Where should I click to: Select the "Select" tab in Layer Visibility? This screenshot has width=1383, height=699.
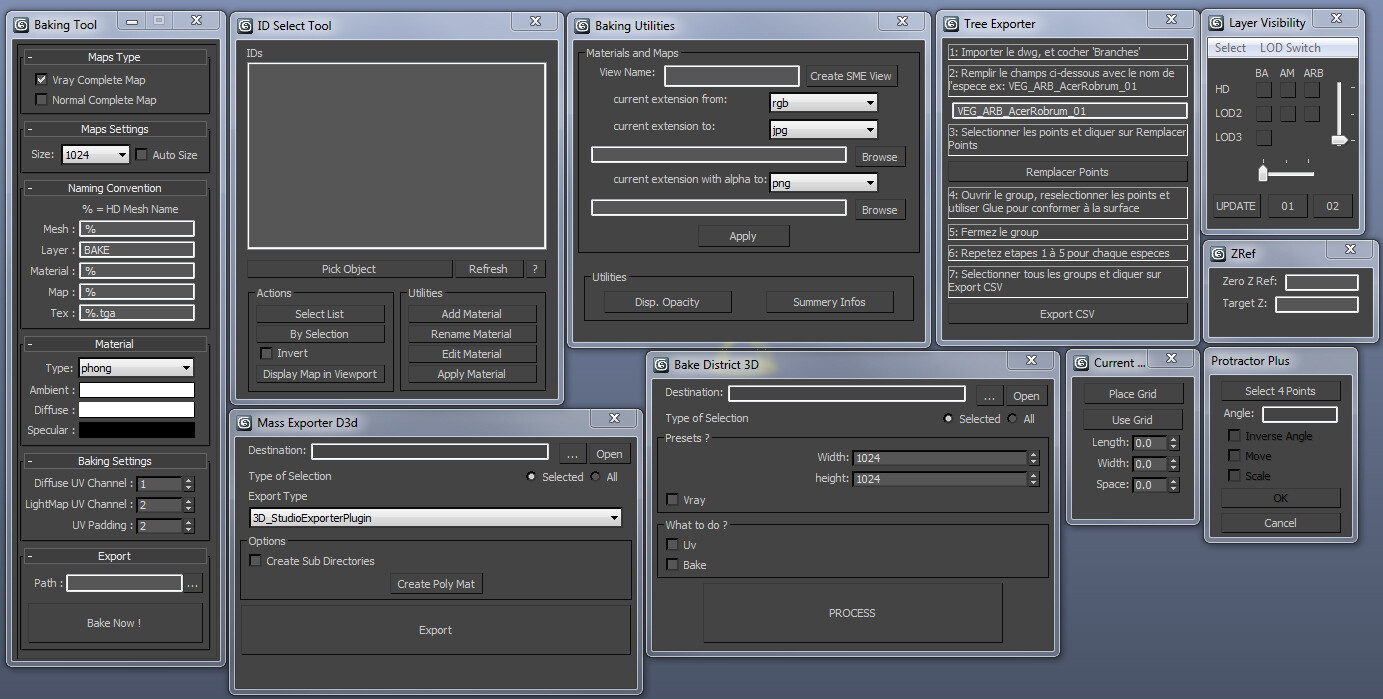click(1229, 47)
